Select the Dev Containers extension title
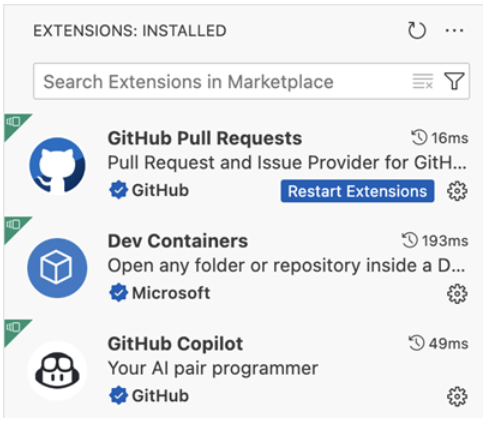The image size is (487, 421). (178, 241)
